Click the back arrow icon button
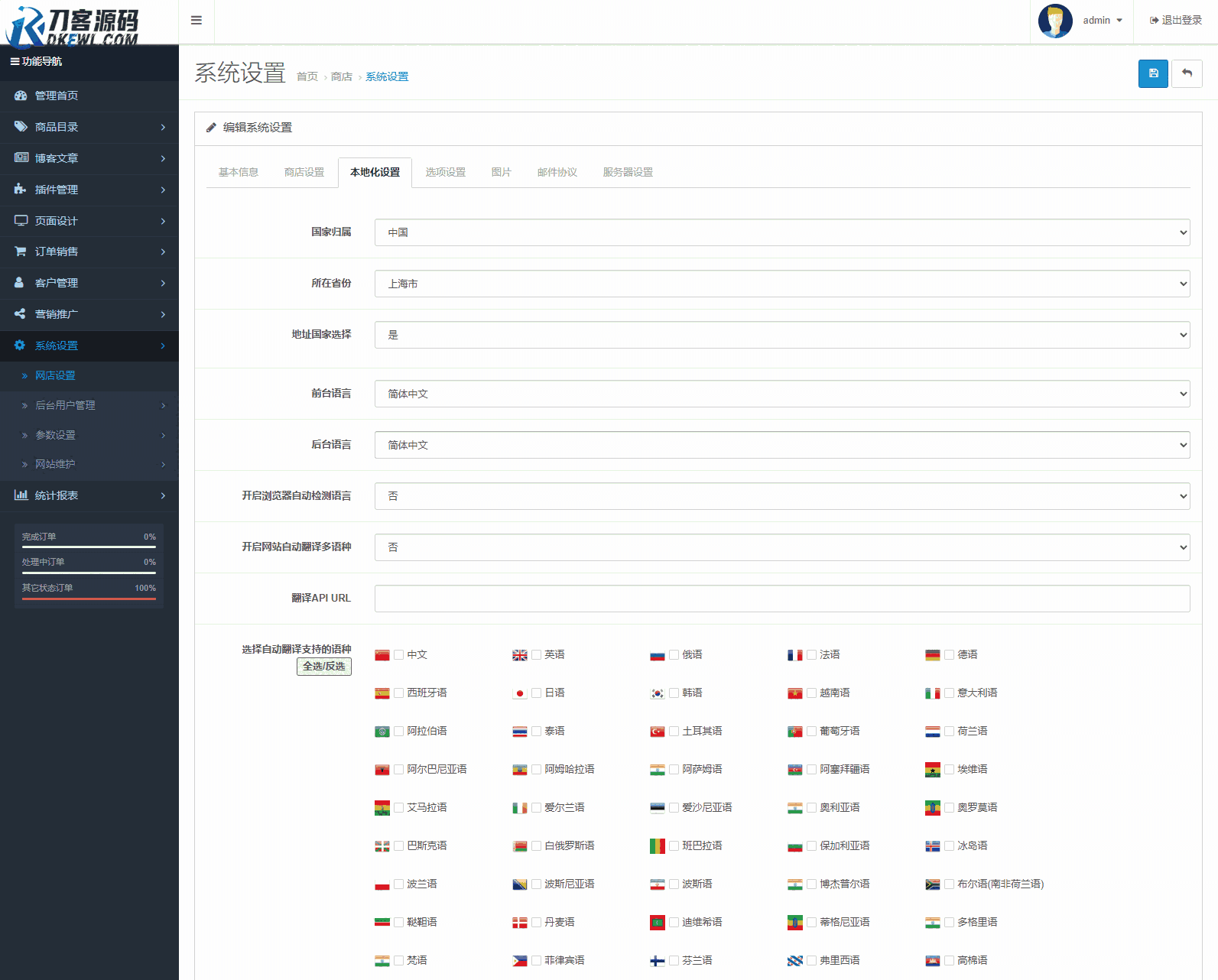Image resolution: width=1218 pixels, height=980 pixels. [1187, 73]
